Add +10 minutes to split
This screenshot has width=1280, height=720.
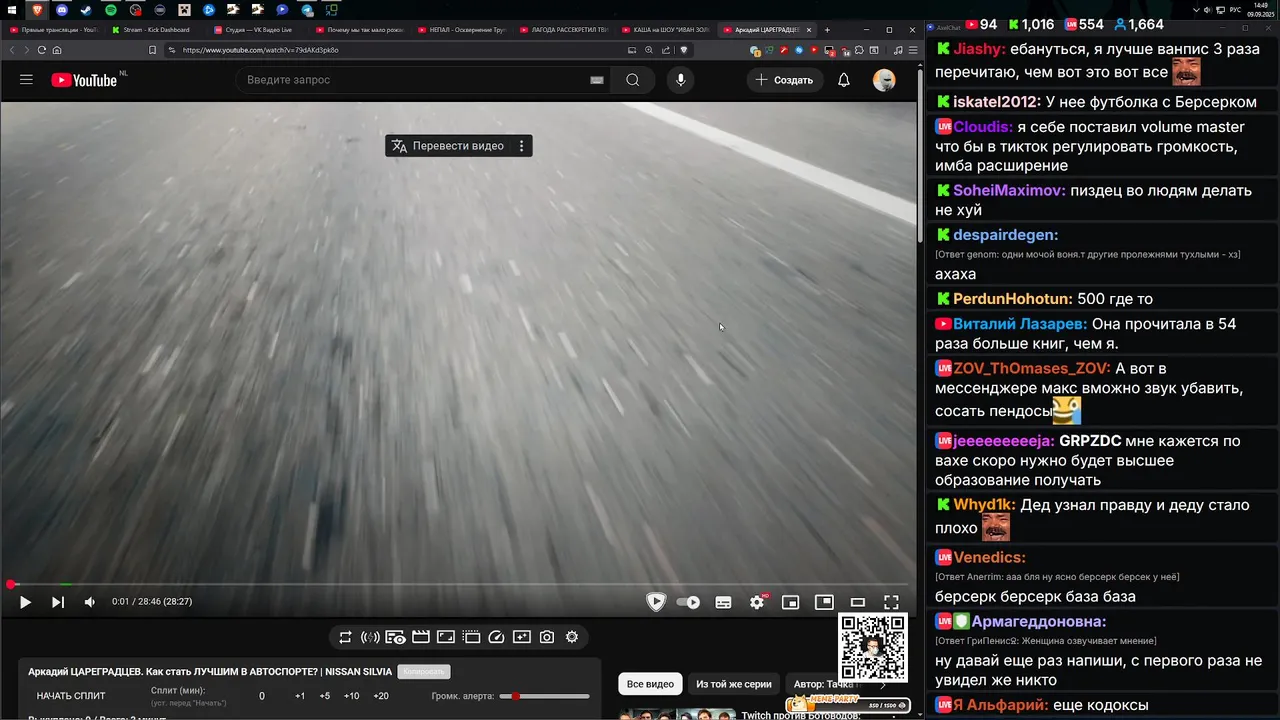(351, 696)
